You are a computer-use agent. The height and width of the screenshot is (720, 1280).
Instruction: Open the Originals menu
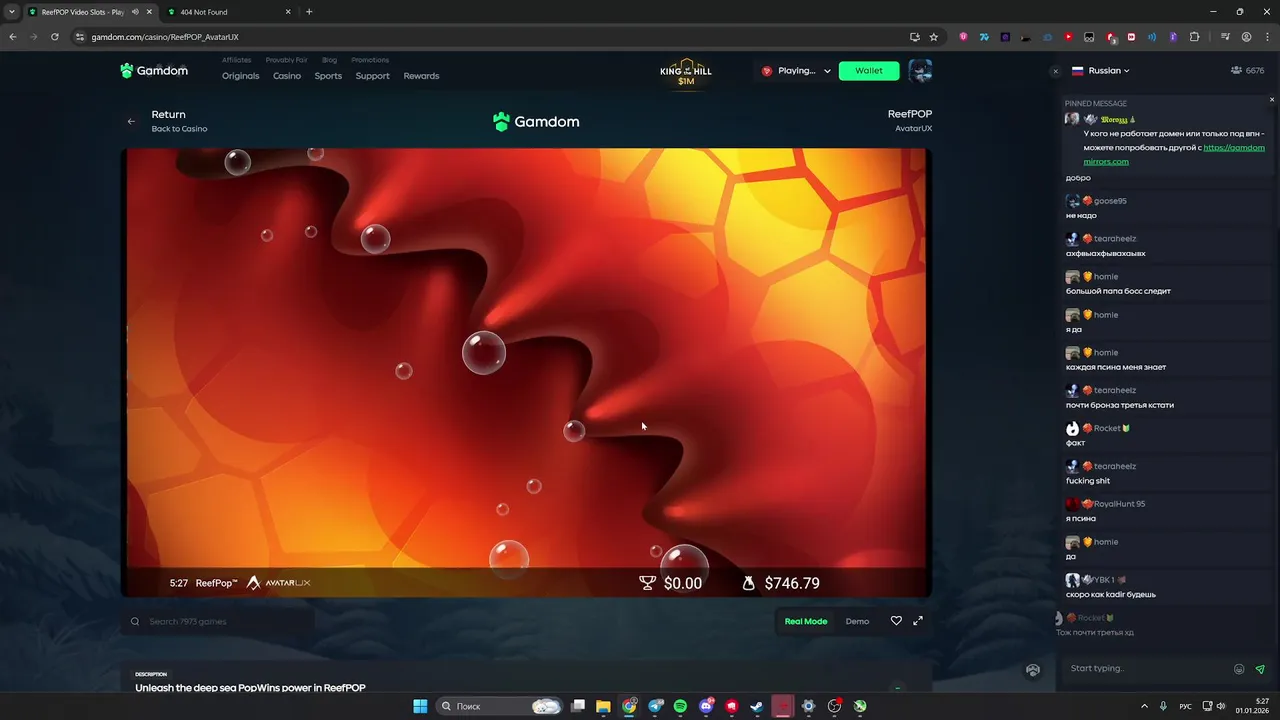click(x=240, y=76)
